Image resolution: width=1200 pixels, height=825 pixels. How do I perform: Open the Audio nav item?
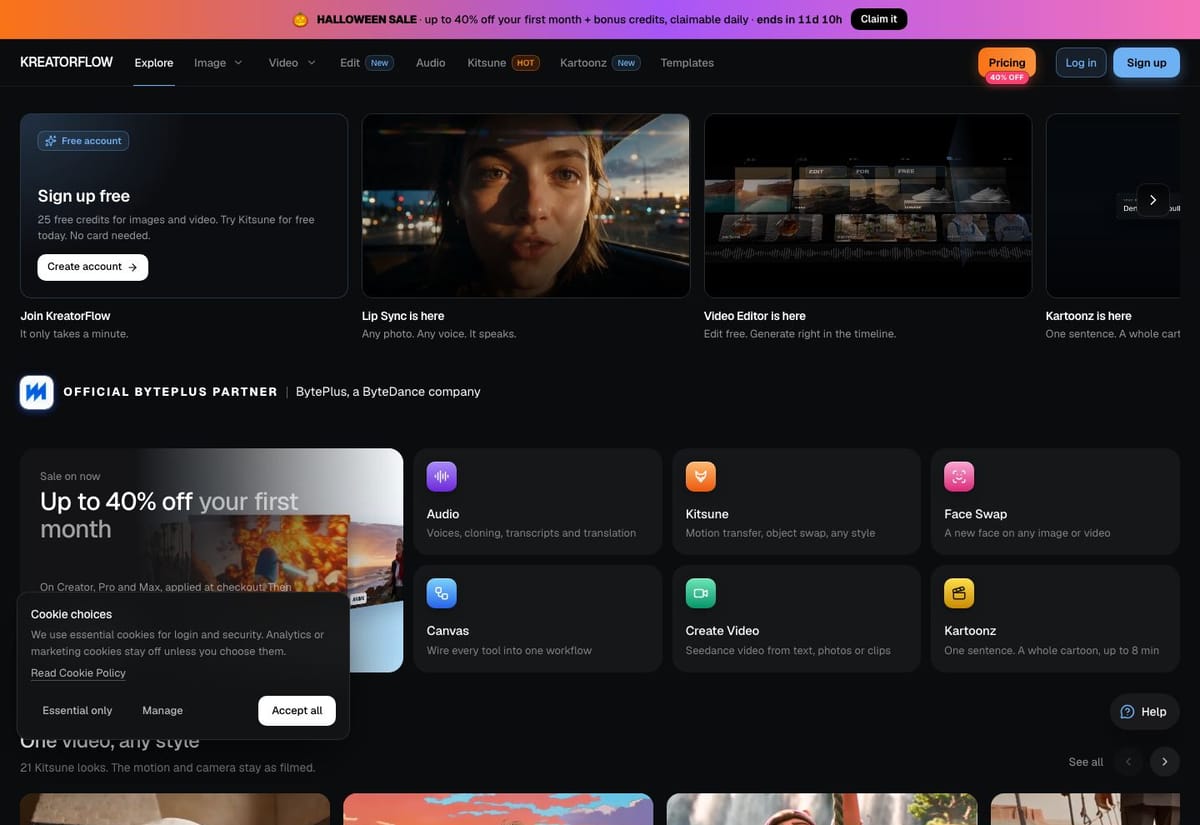click(430, 63)
